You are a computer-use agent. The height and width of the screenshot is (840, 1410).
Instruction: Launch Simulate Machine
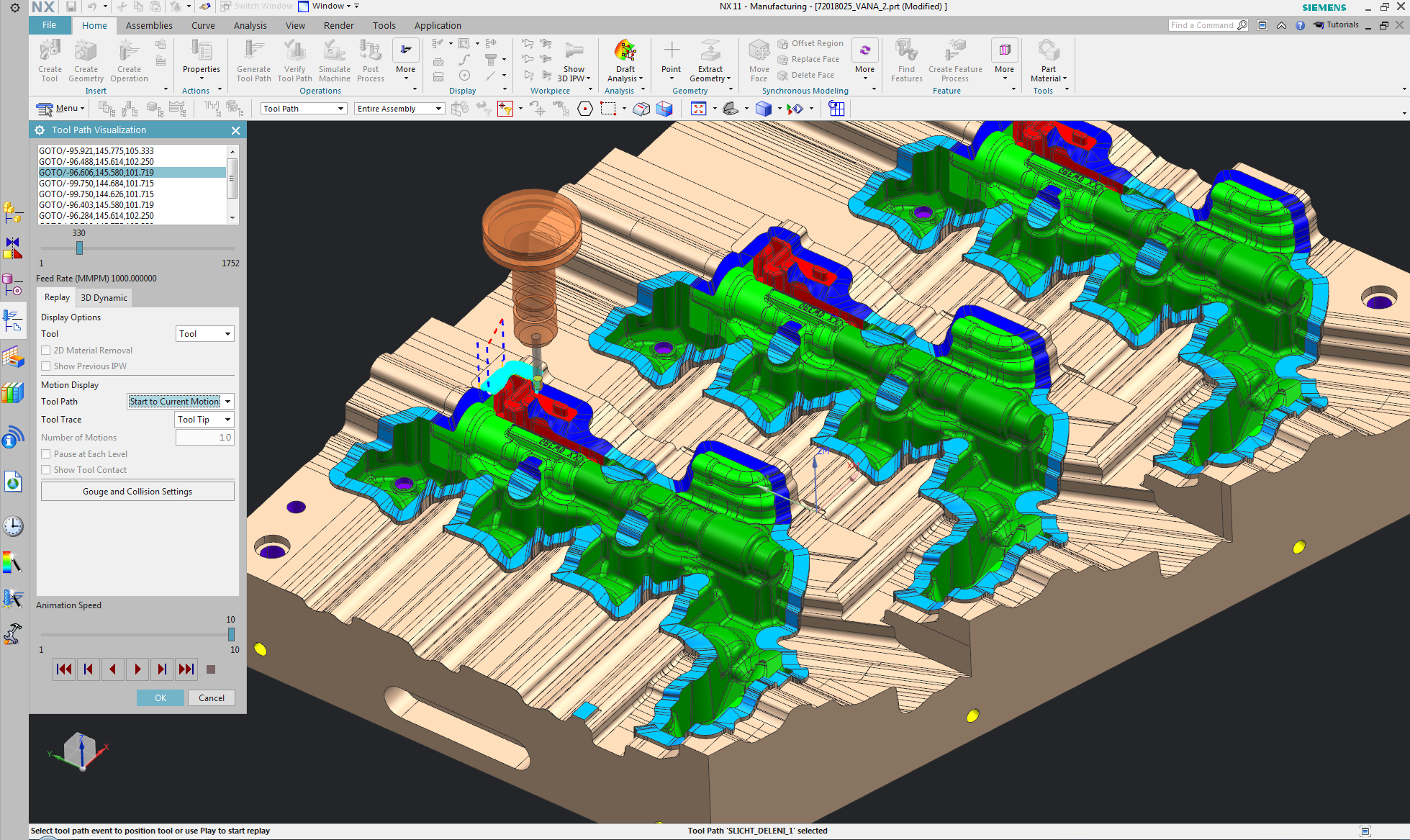pos(334,61)
